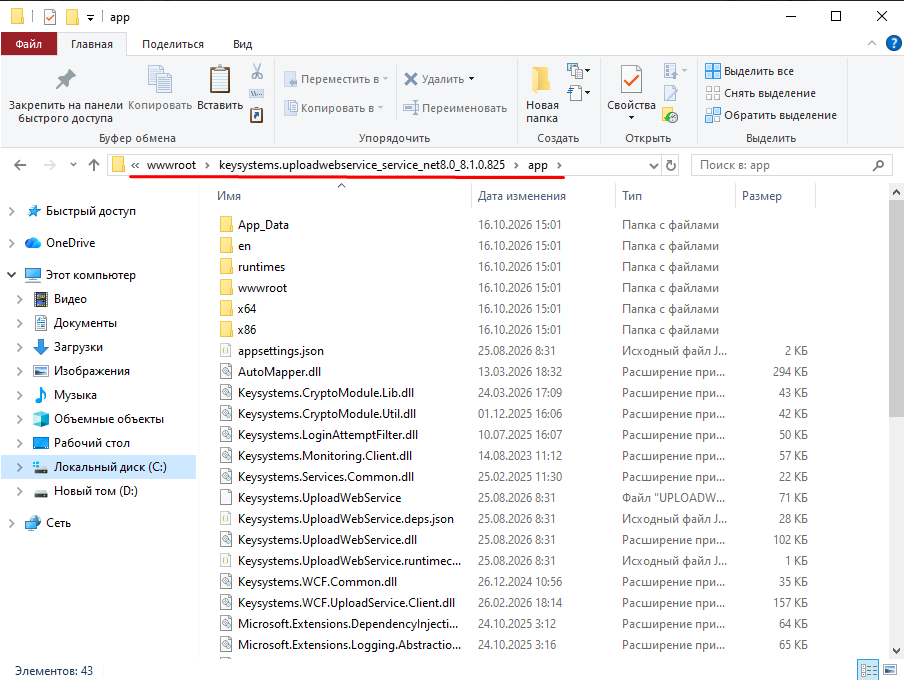
Task: Select the App_Data folder
Action: click(263, 225)
